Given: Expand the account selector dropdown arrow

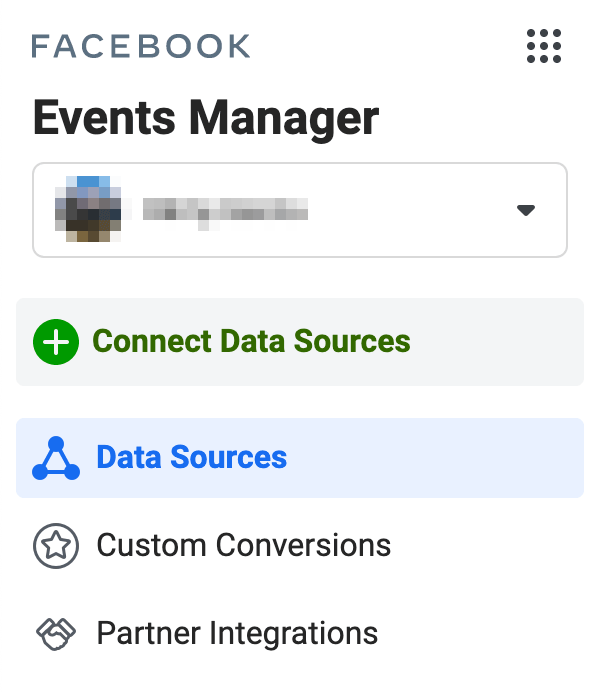Looking at the screenshot, I should click(x=526, y=210).
